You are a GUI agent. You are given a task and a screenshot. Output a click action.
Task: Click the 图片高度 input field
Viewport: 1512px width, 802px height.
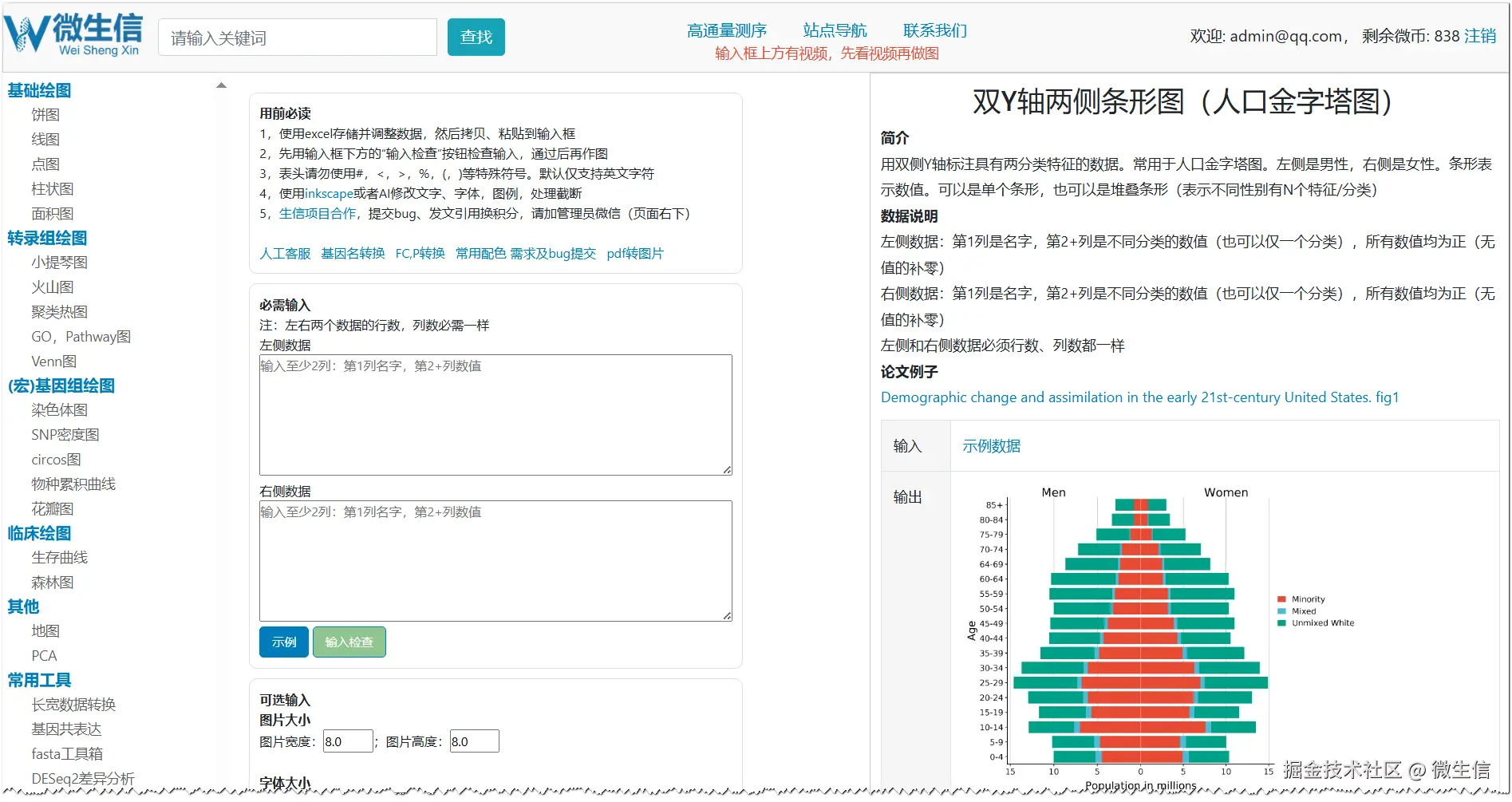tap(475, 741)
